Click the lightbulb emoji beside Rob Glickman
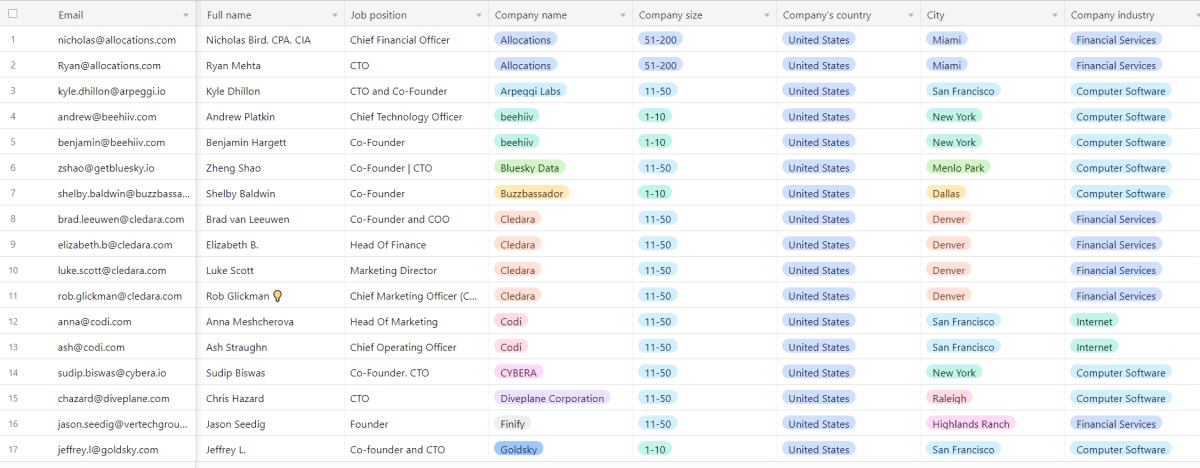Screen dimensions: 1200x468 (x=278, y=296)
